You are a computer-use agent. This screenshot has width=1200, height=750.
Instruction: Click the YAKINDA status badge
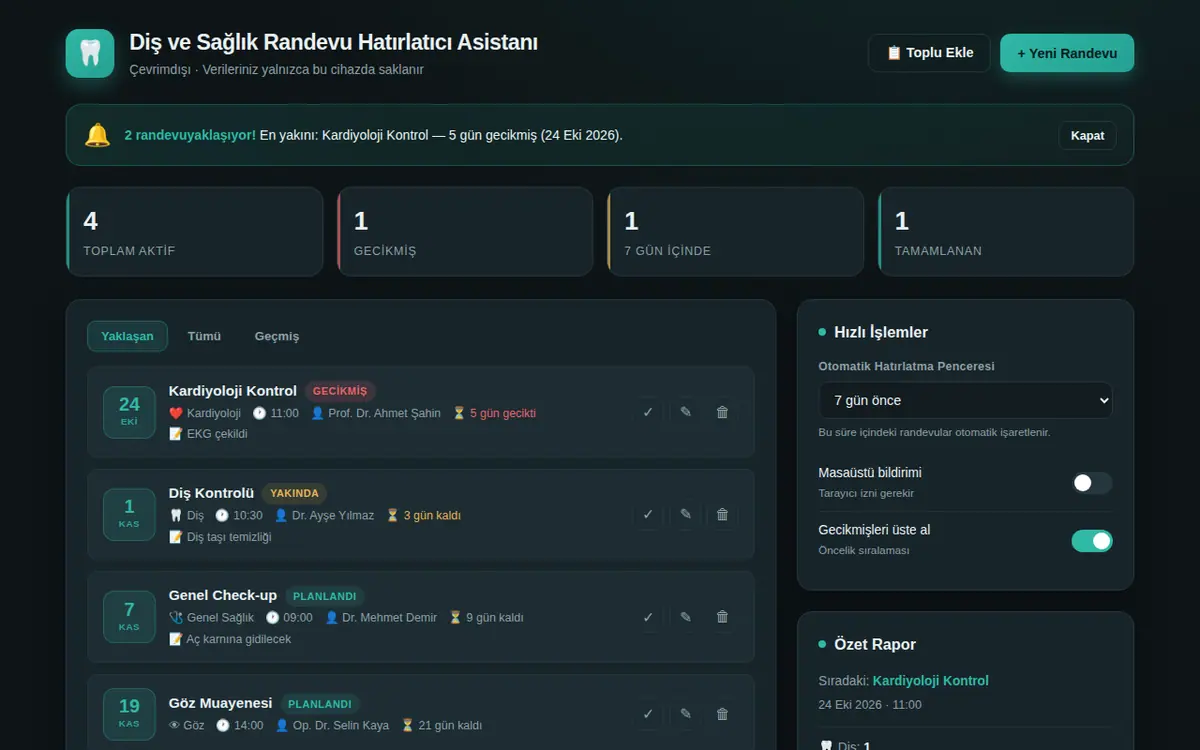pos(294,493)
